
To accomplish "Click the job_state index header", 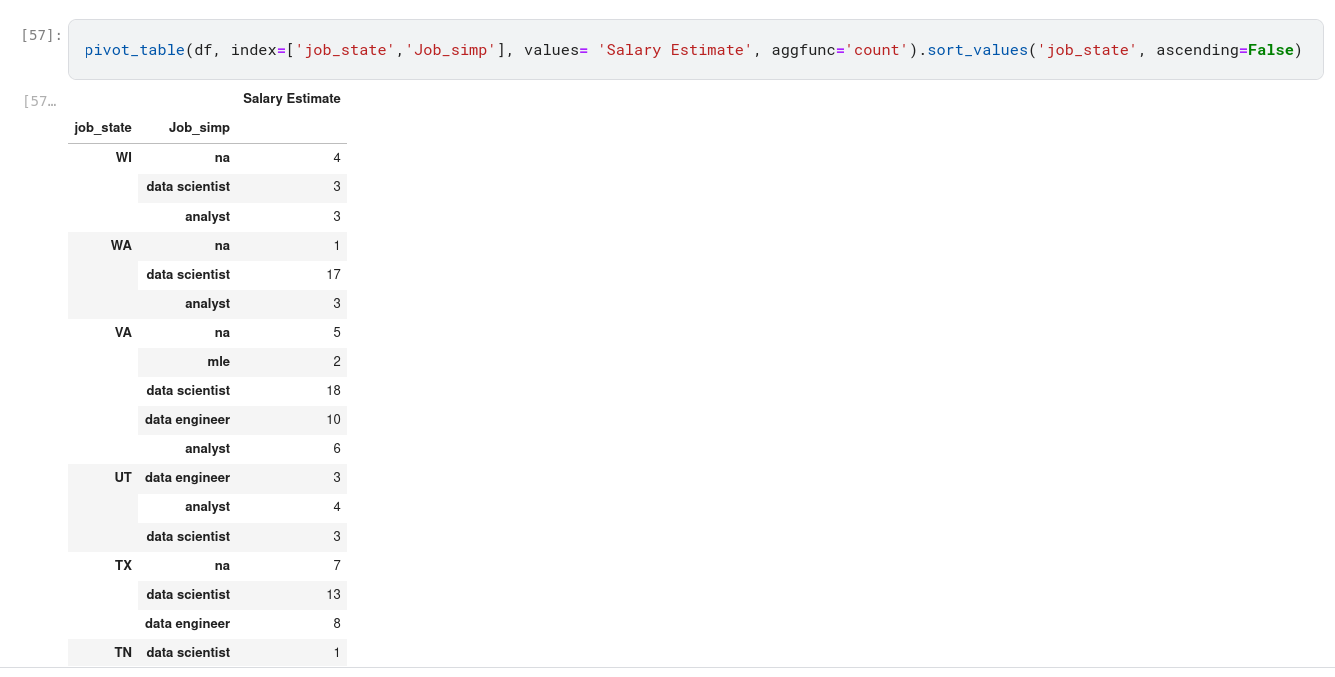I will pos(103,128).
